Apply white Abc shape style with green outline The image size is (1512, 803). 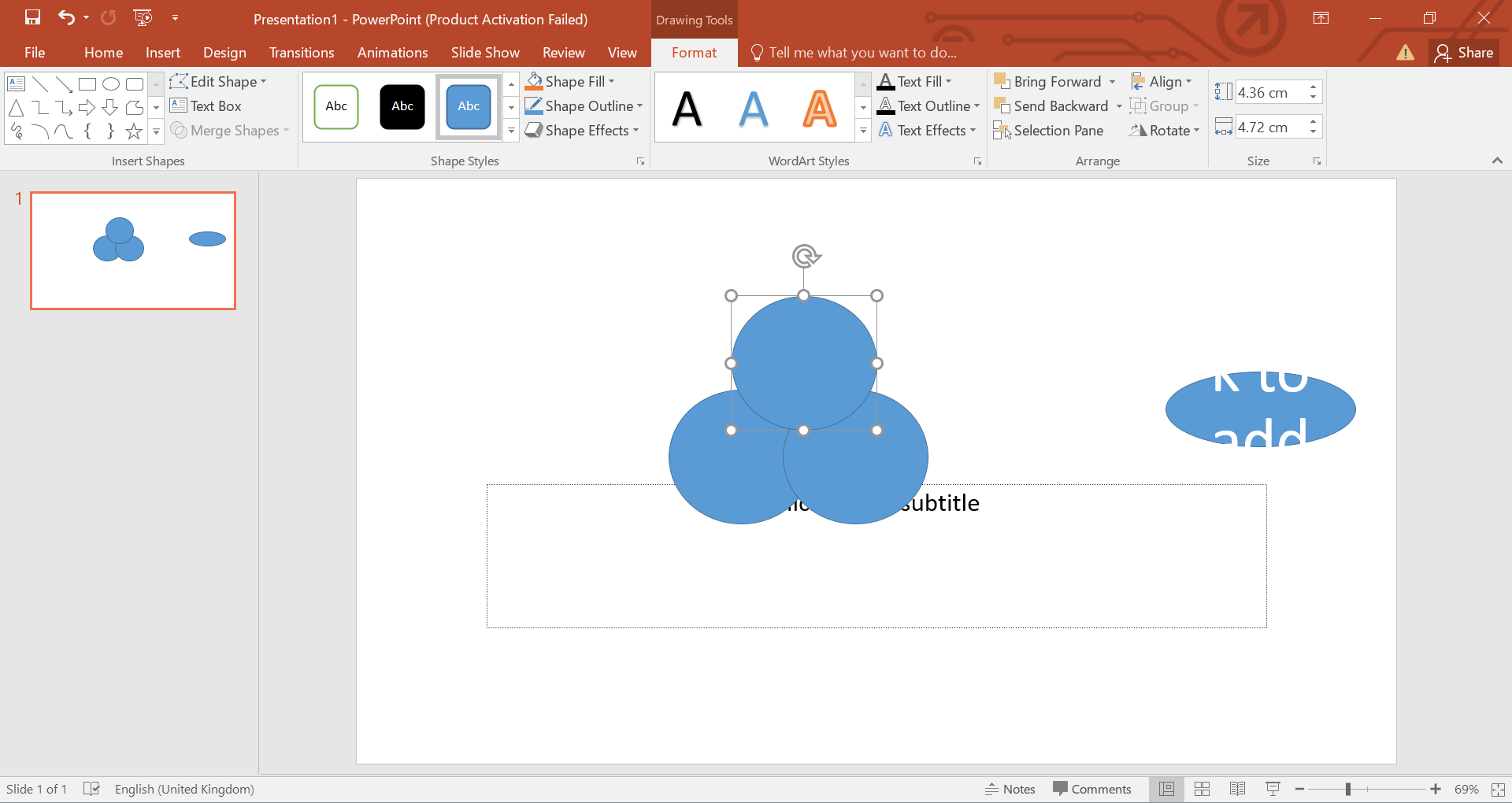[336, 106]
